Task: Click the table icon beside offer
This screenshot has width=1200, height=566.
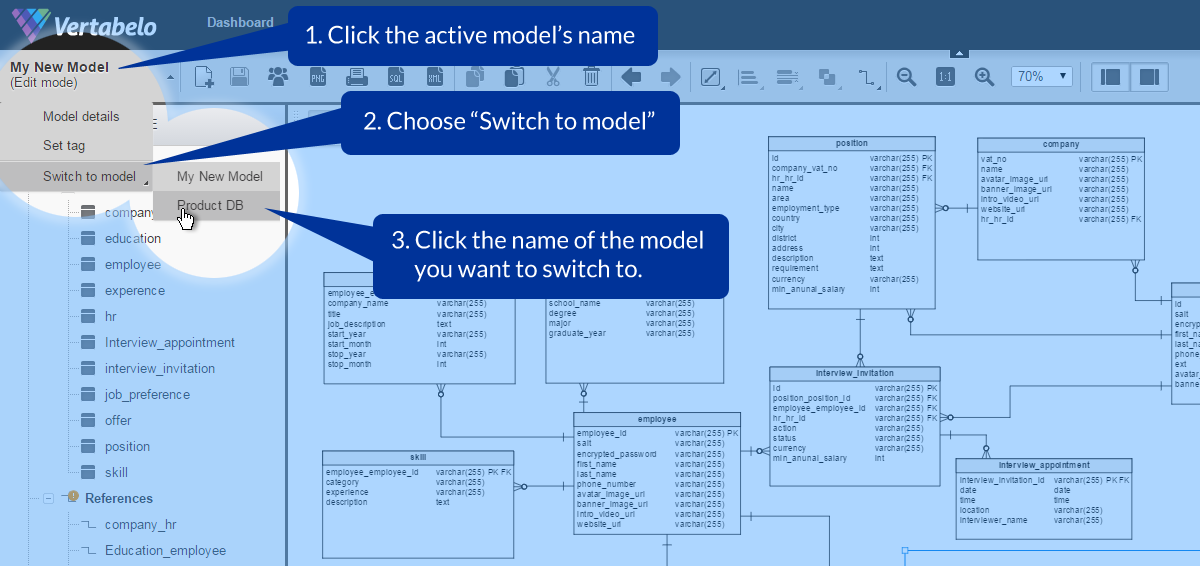Action: pyautogui.click(x=87, y=420)
